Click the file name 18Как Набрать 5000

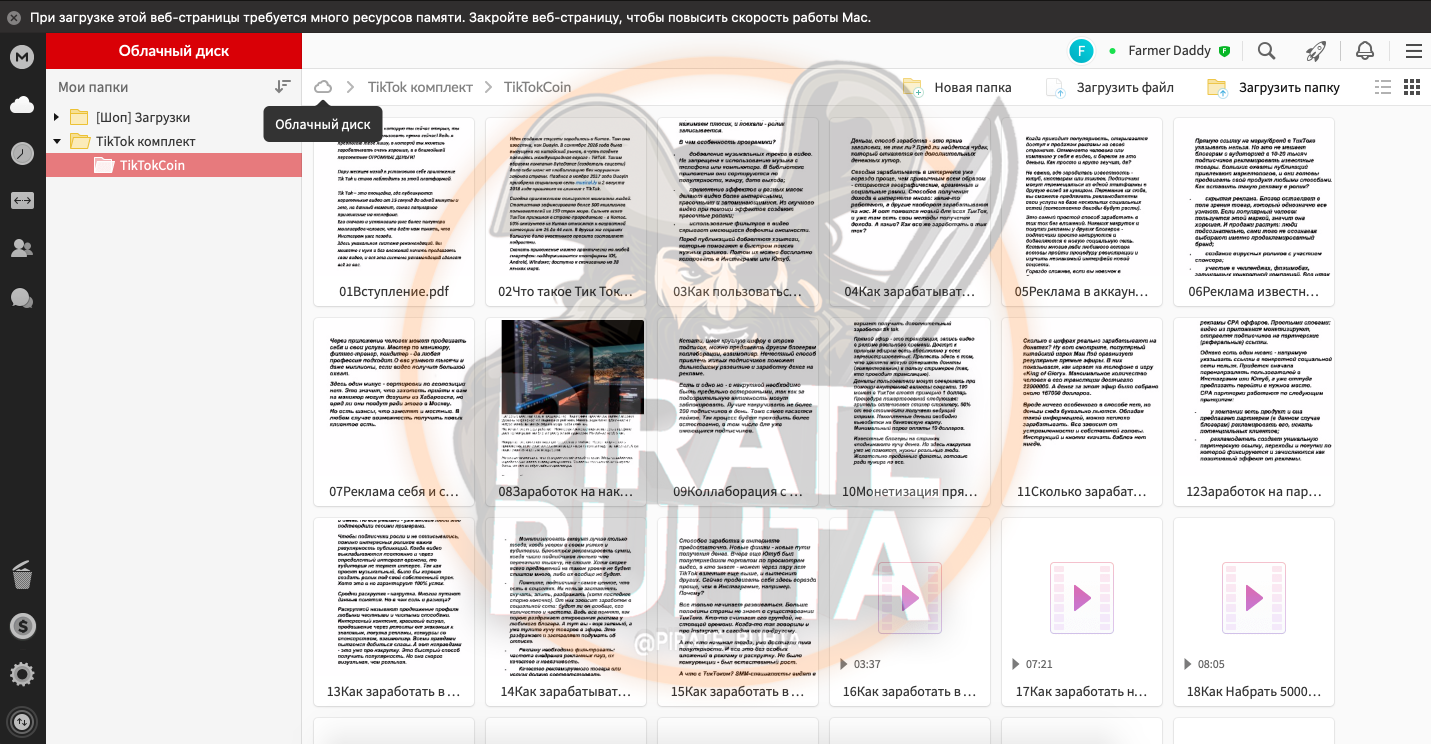(1254, 692)
